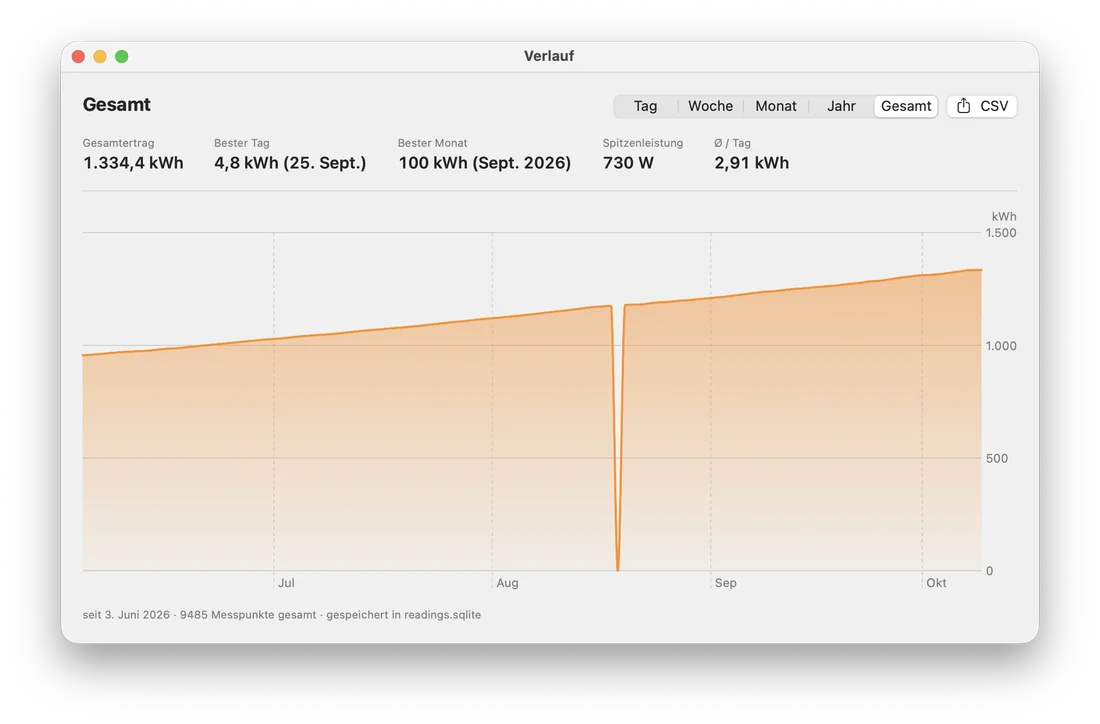Click the Bester Tag value 4,8 kWh
1100x724 pixels.
pos(290,163)
